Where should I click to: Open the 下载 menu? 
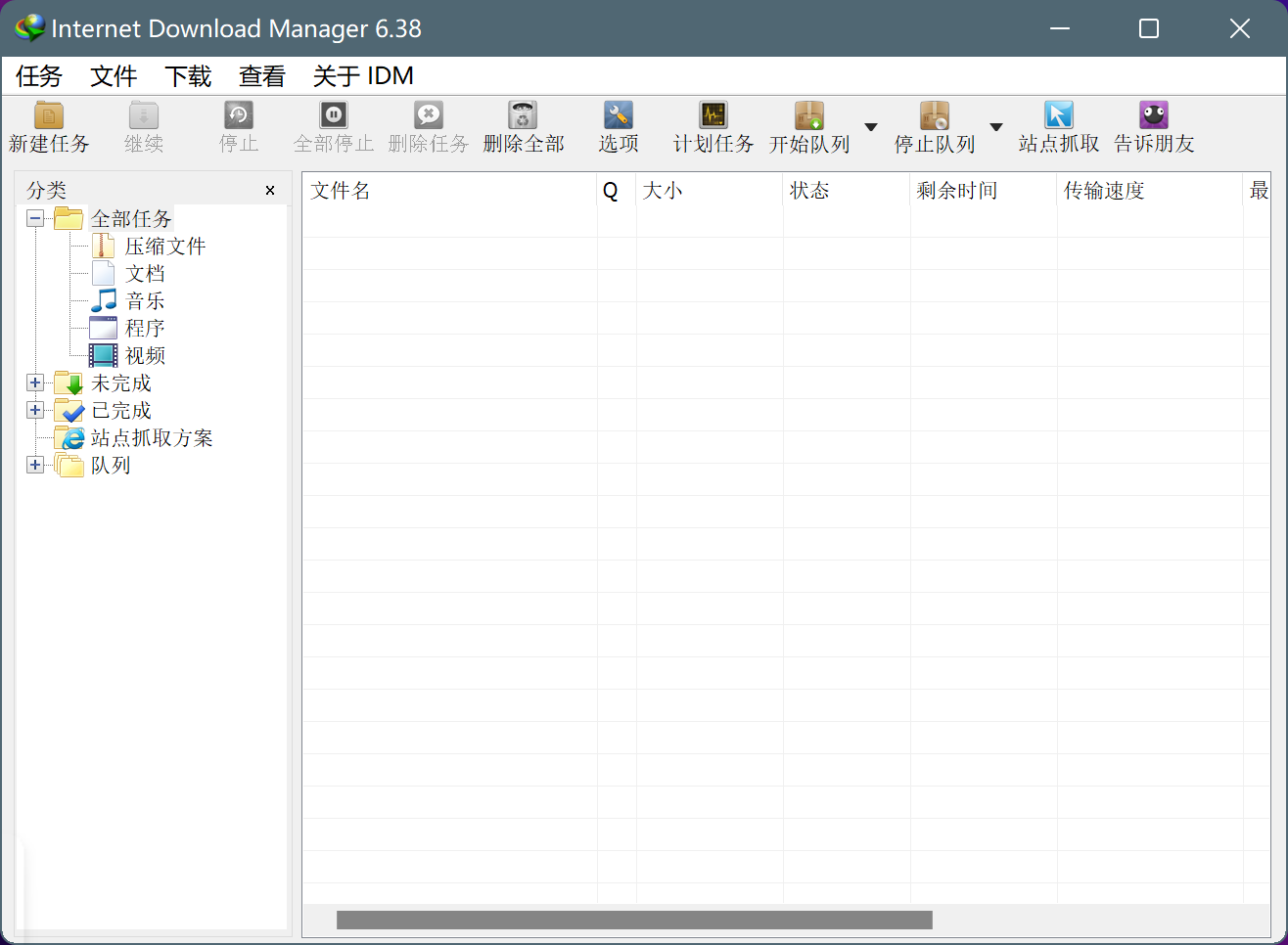tap(188, 76)
